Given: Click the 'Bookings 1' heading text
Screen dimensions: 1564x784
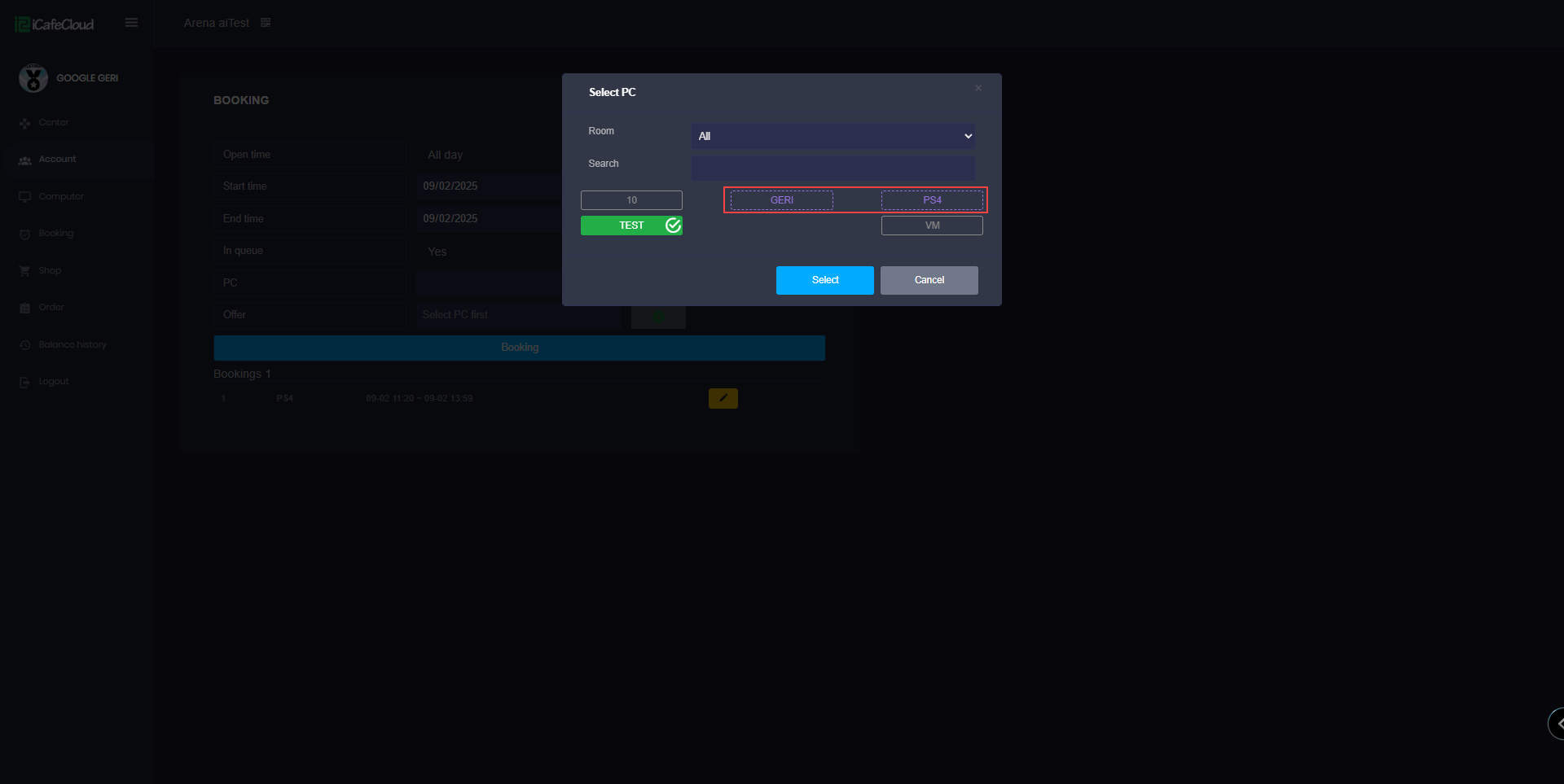Looking at the screenshot, I should [x=242, y=374].
